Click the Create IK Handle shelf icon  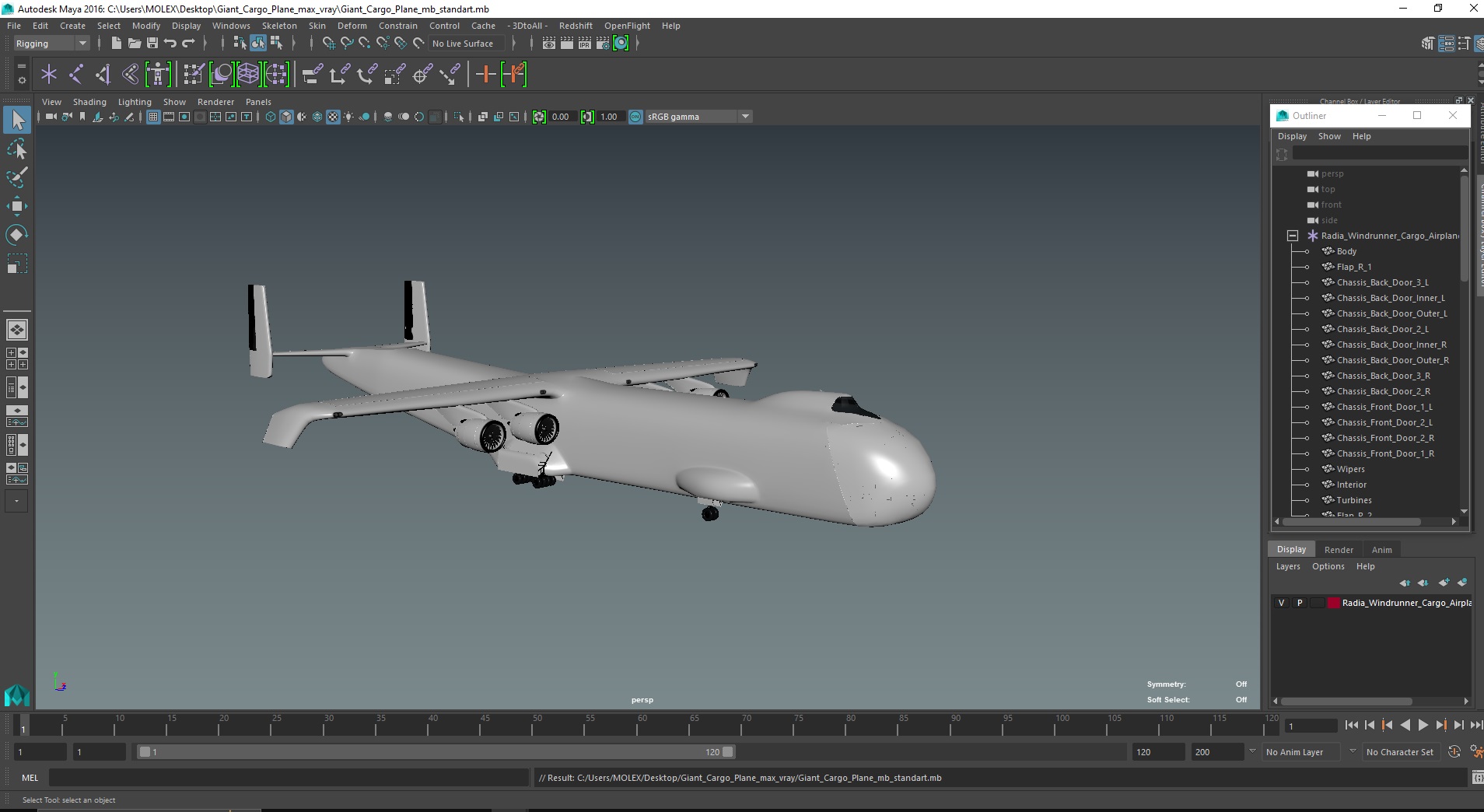coord(103,75)
